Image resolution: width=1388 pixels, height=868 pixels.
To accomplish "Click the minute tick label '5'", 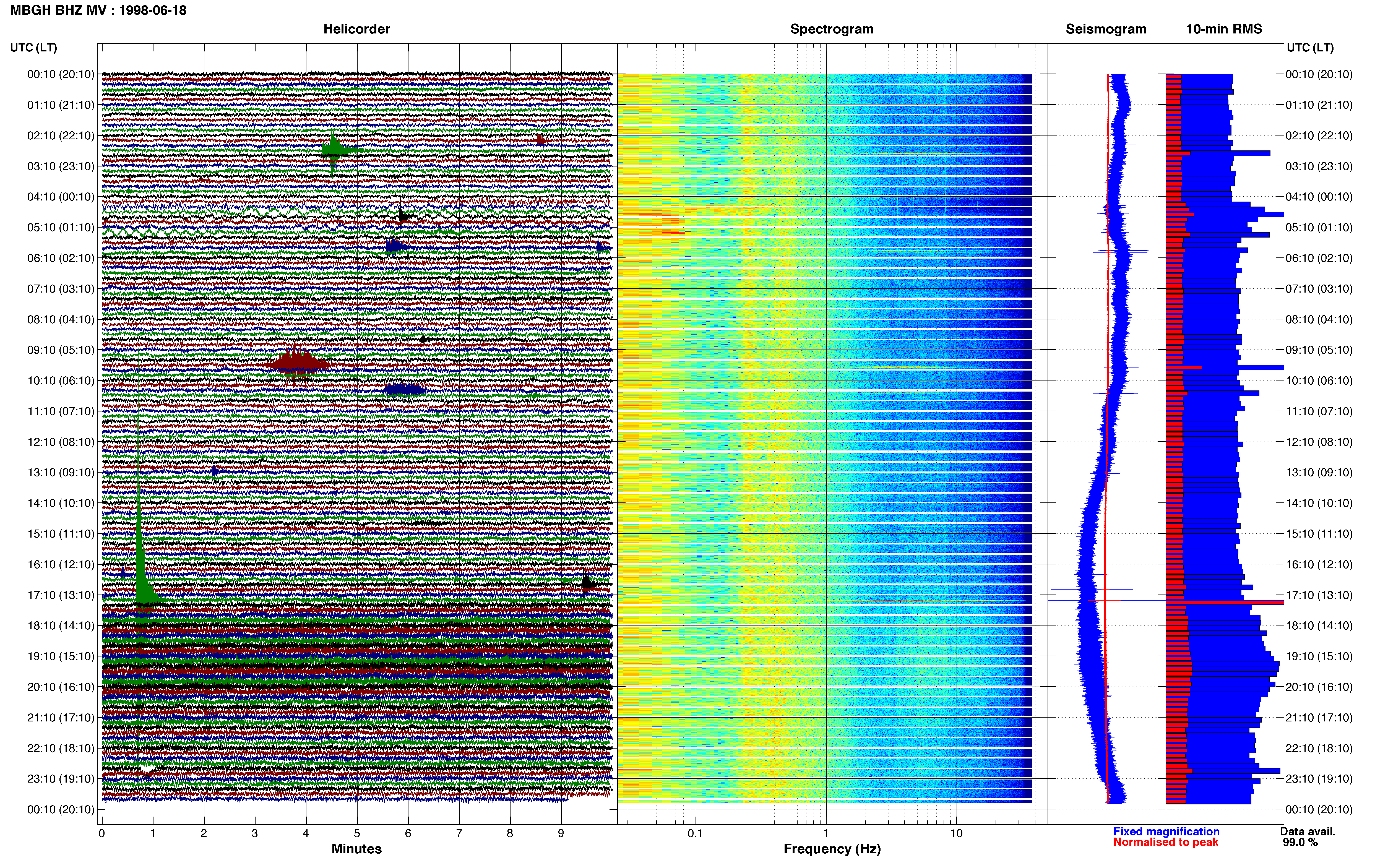I will [357, 833].
